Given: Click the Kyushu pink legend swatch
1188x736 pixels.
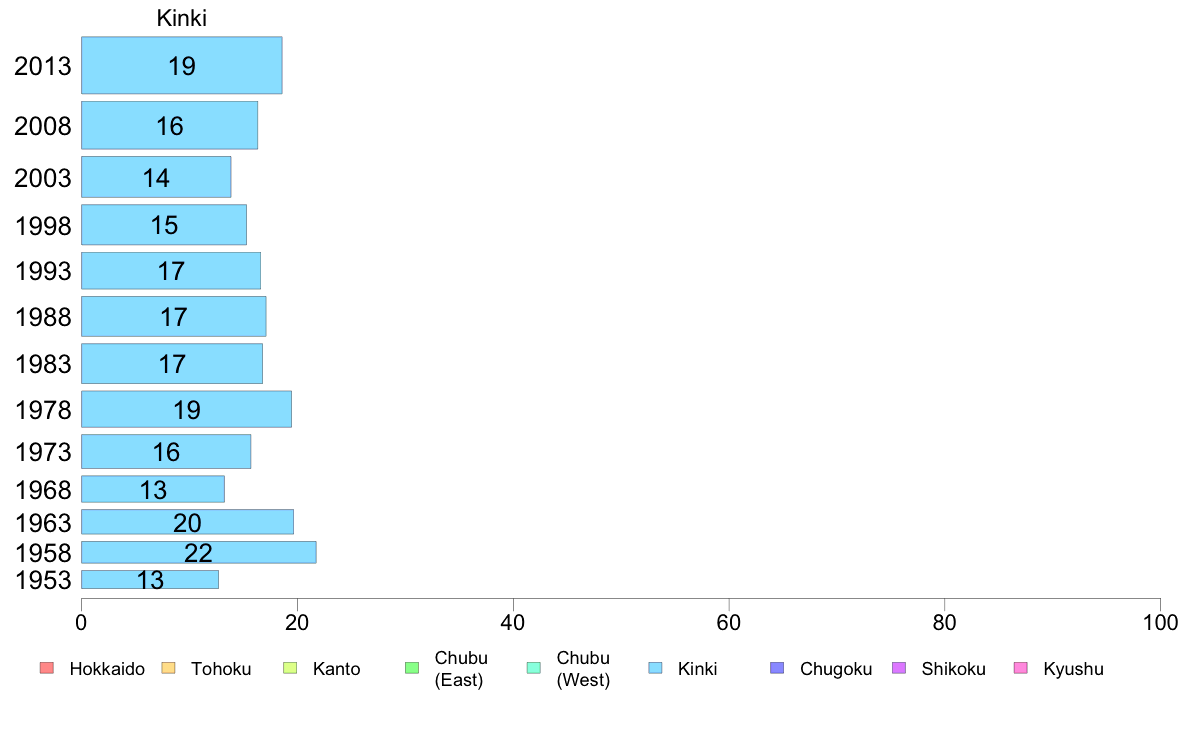Looking at the screenshot, I should tap(1021, 668).
